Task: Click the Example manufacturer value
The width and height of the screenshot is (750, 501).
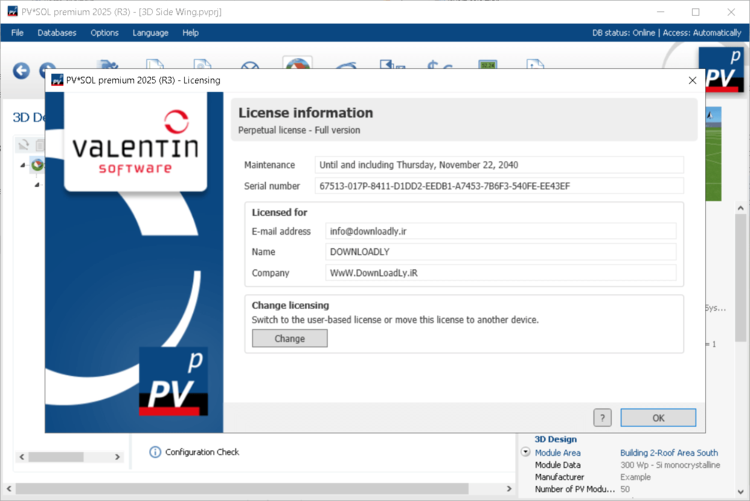Action: click(x=635, y=477)
